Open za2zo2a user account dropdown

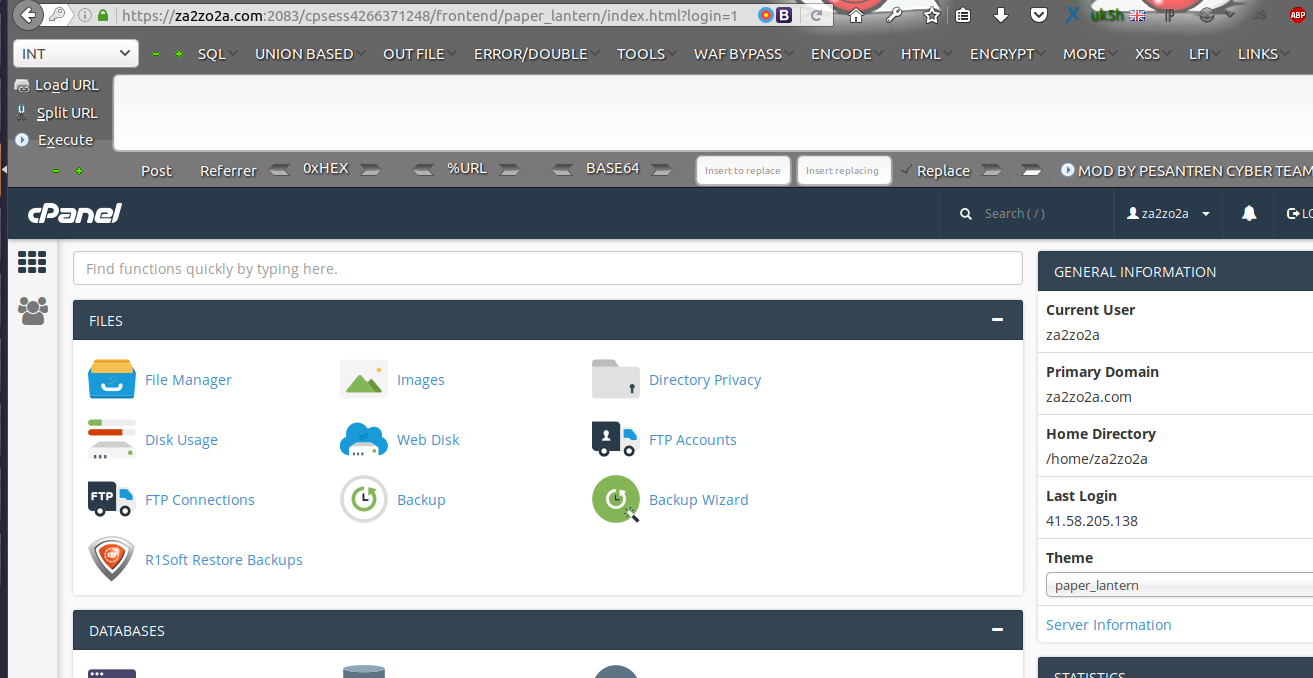pyautogui.click(x=1168, y=213)
